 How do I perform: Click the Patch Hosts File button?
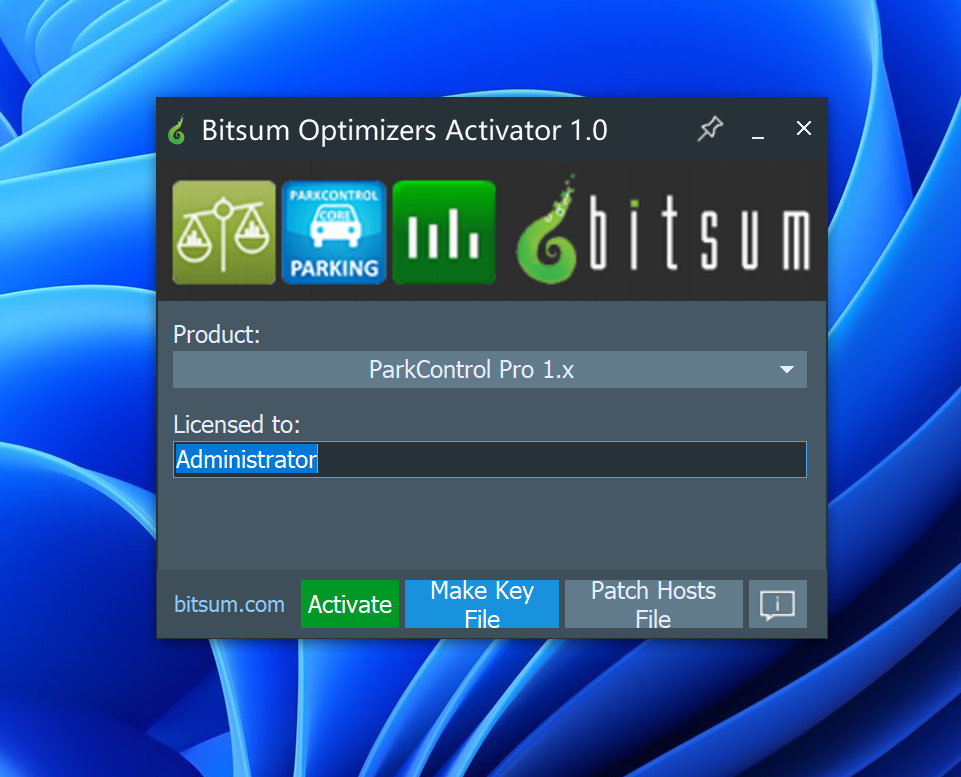coord(653,604)
